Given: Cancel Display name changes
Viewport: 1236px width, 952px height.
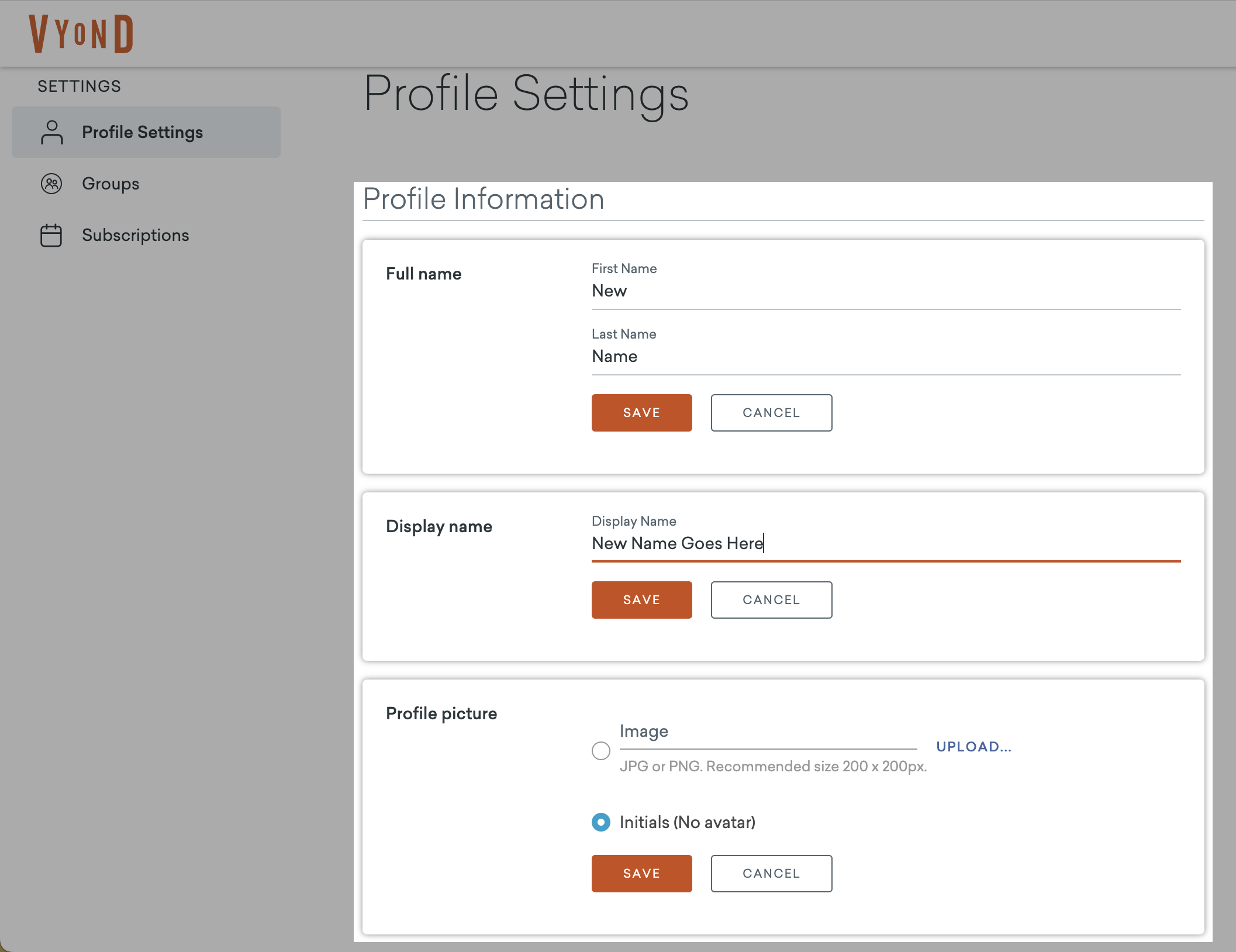Looking at the screenshot, I should point(771,600).
